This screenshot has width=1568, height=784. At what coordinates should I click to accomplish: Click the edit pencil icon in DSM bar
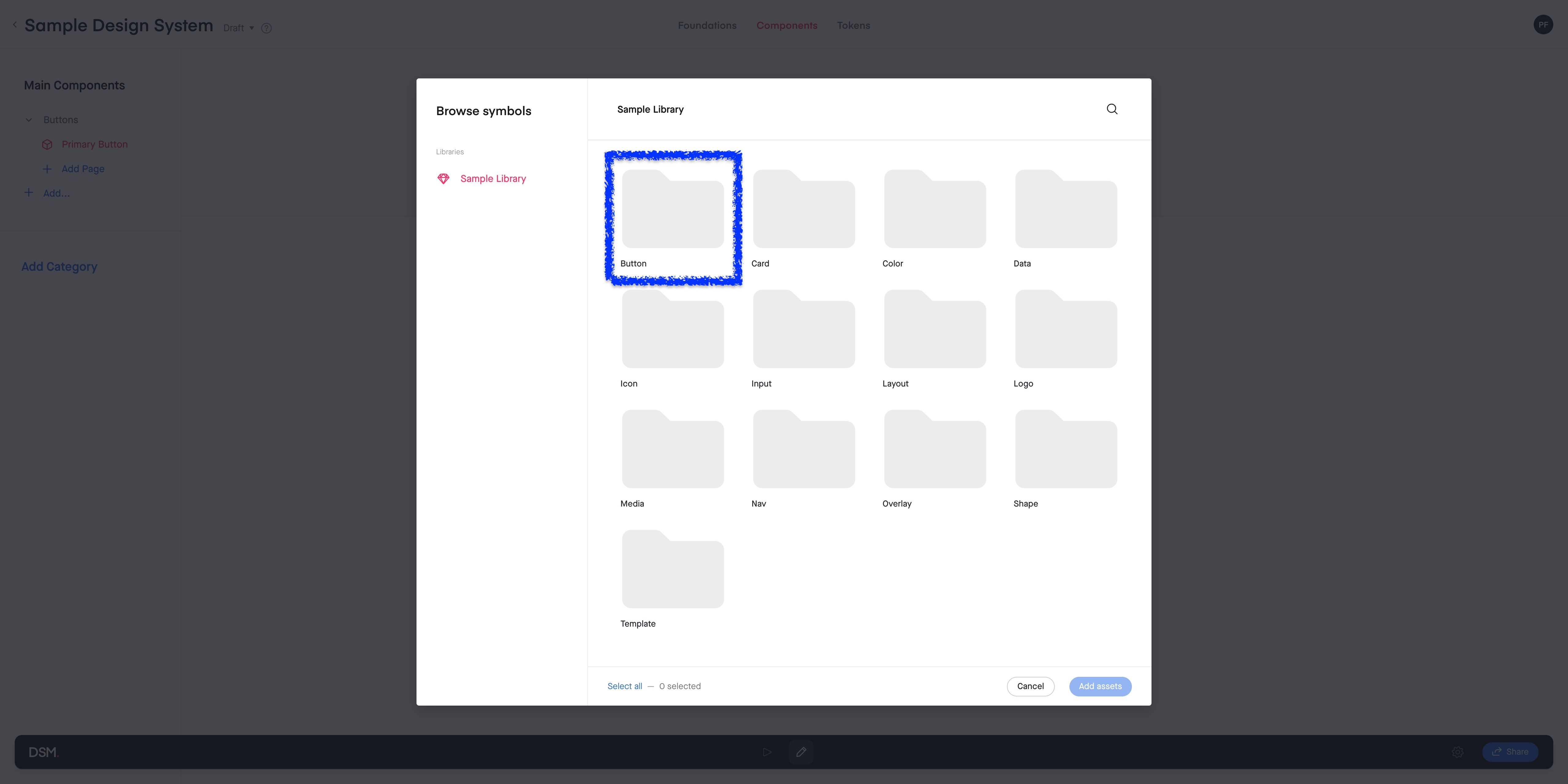(x=801, y=752)
